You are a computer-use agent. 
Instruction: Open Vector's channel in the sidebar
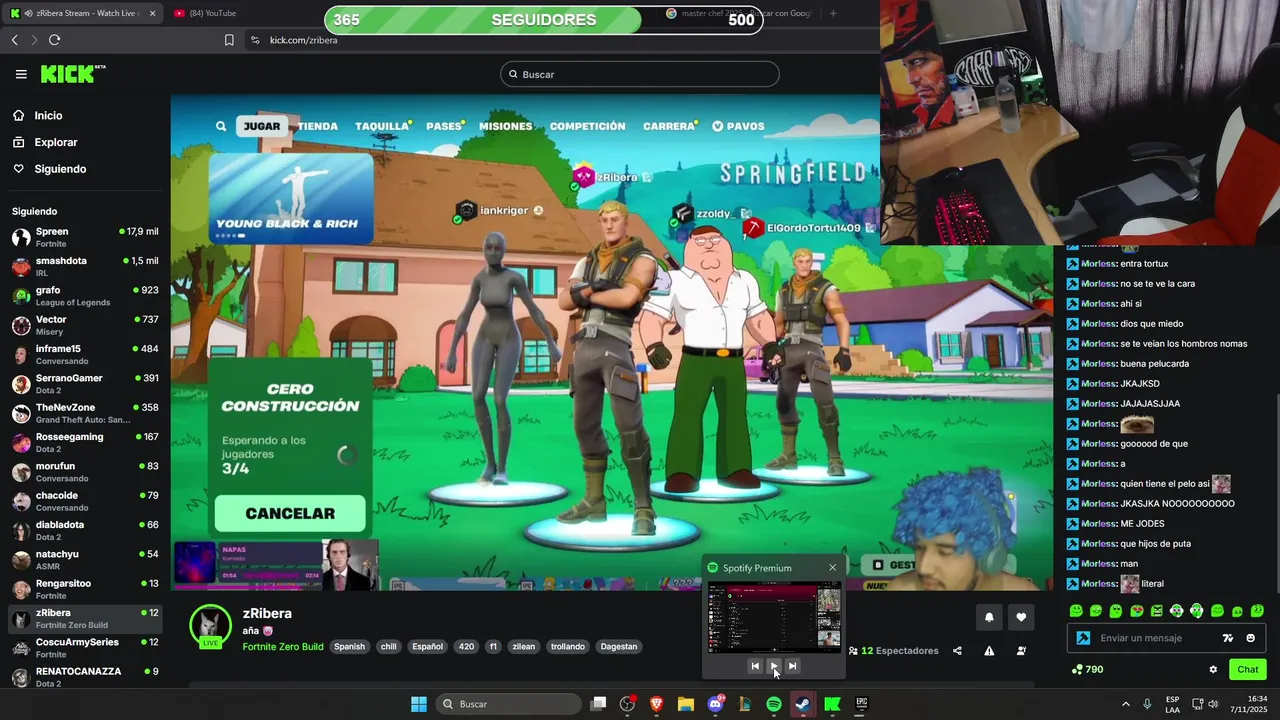click(85, 325)
